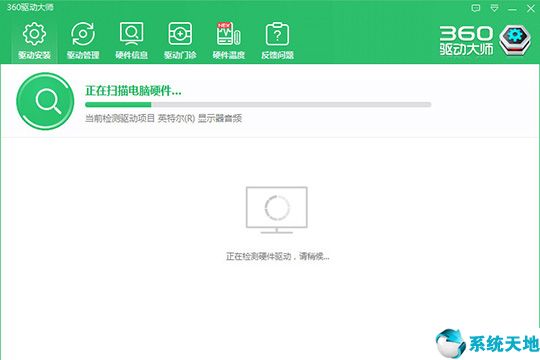Close the 360驱动大师 window
Image resolution: width=540 pixels, height=360 pixels.
531,9
